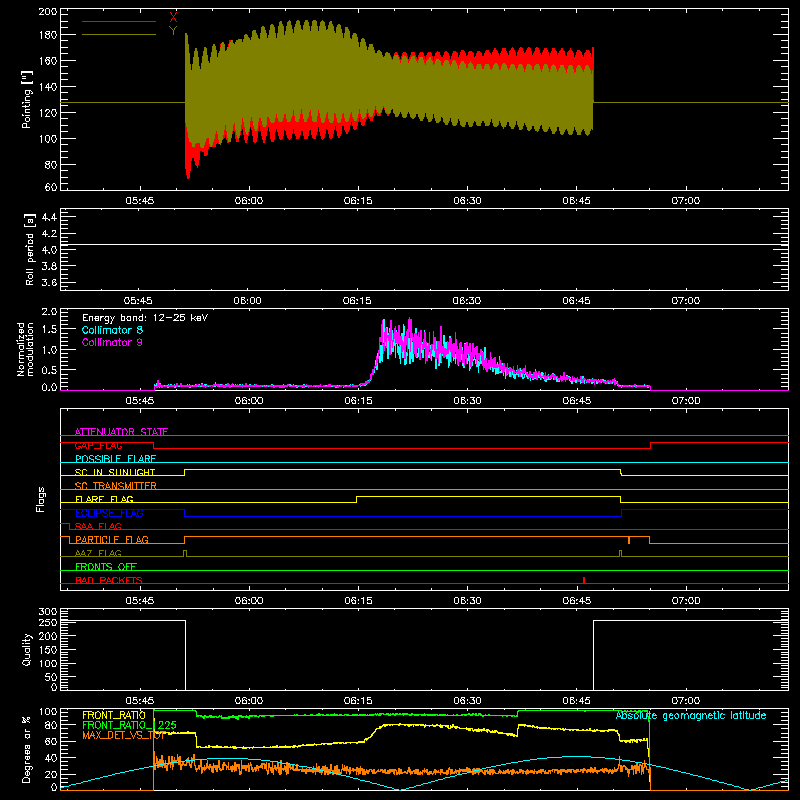Click the 06:00 tick label under the Roll period plot
800x800 pixels.
(x=247, y=301)
